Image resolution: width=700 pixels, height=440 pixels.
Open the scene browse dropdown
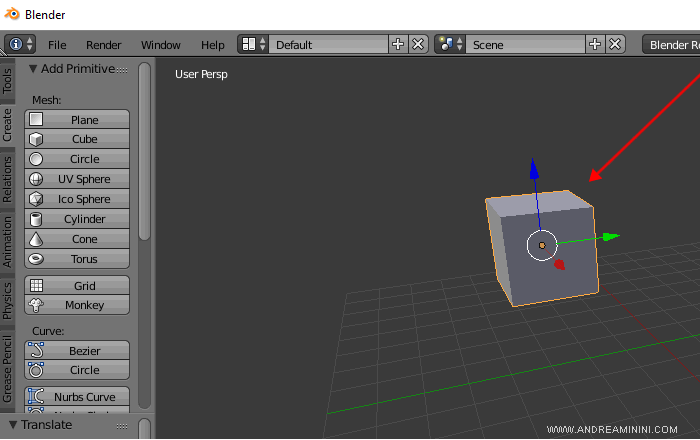[450, 45]
